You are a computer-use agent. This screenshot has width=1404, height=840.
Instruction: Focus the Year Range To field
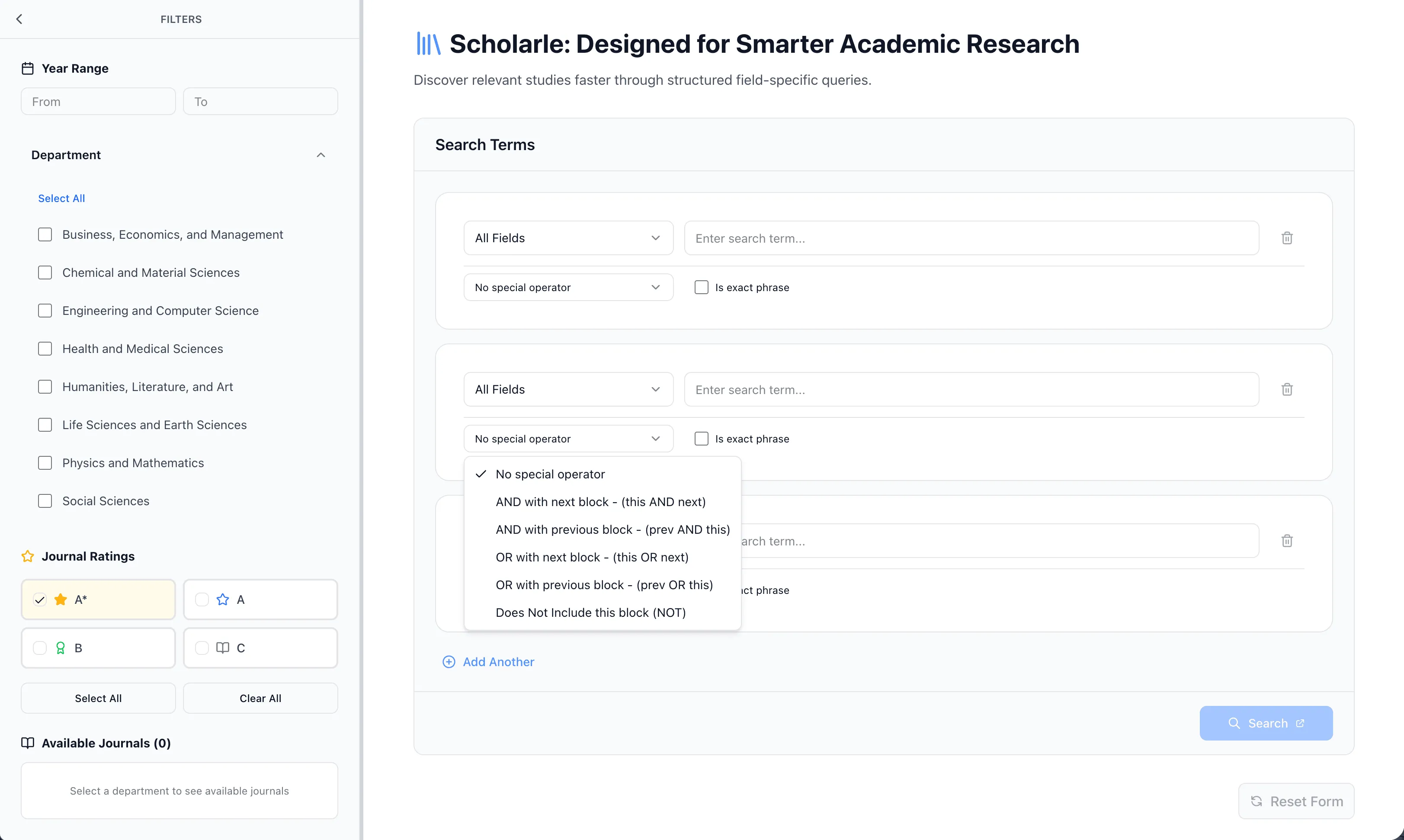tap(260, 102)
